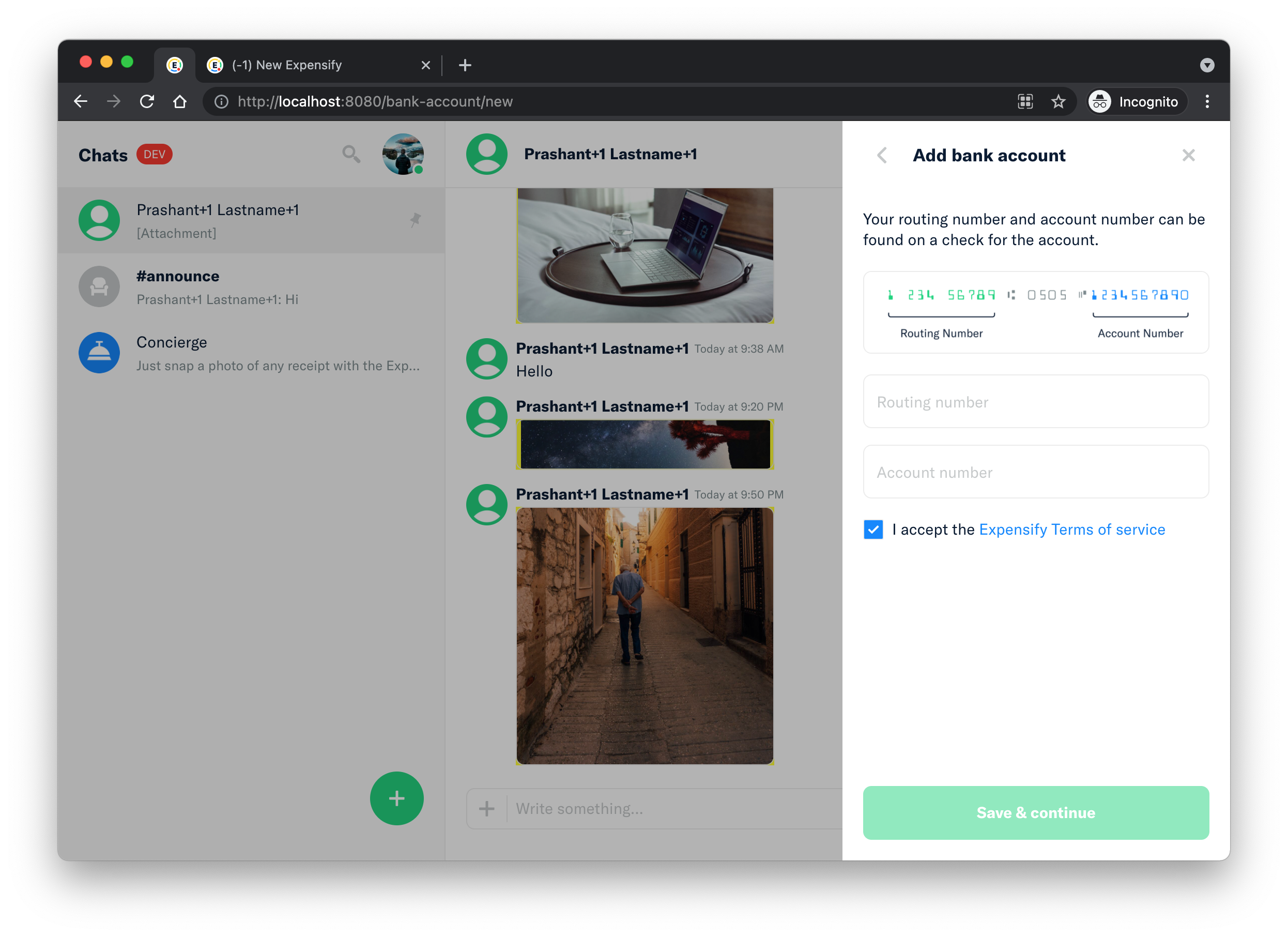Go back using the Add bank account chevron

click(x=882, y=155)
